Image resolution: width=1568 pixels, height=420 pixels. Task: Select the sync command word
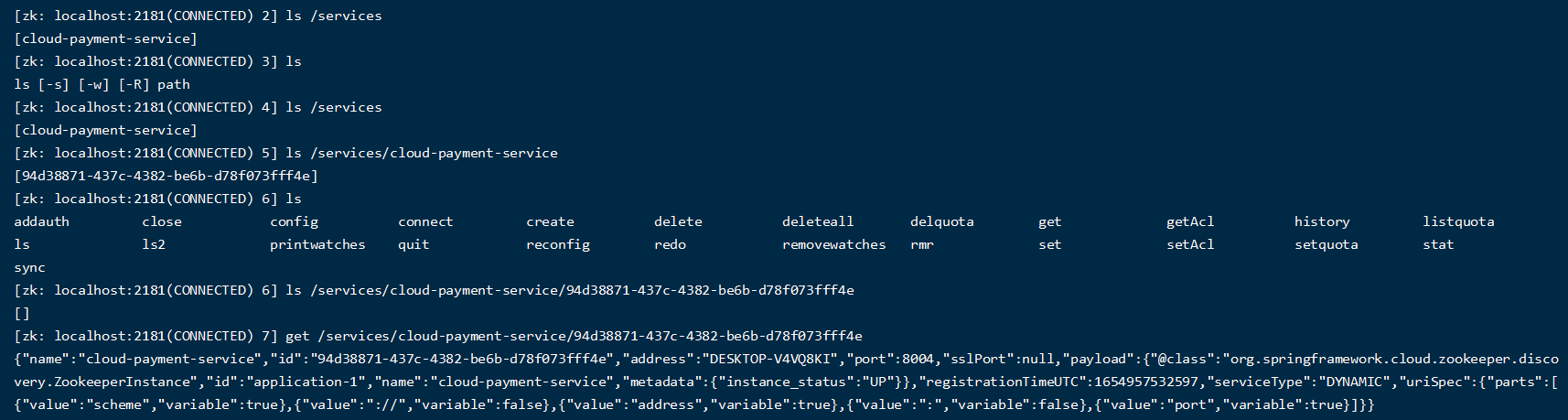click(29, 267)
